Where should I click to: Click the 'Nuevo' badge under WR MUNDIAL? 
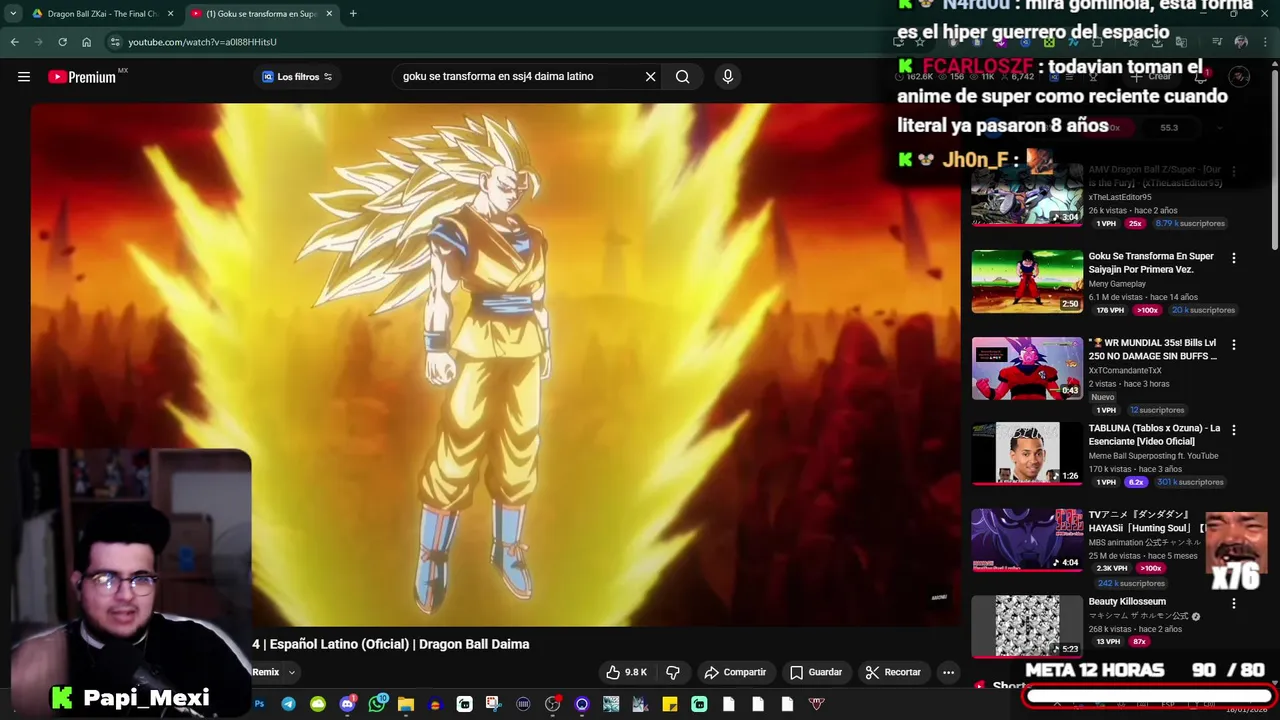click(x=1103, y=397)
